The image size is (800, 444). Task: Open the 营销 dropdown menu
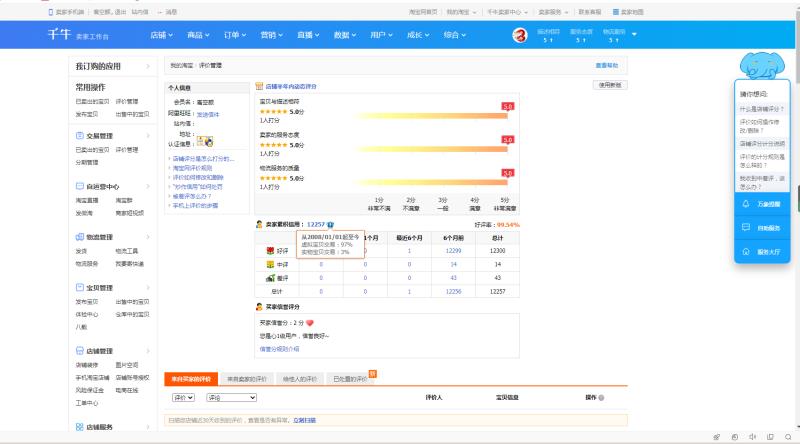272,35
